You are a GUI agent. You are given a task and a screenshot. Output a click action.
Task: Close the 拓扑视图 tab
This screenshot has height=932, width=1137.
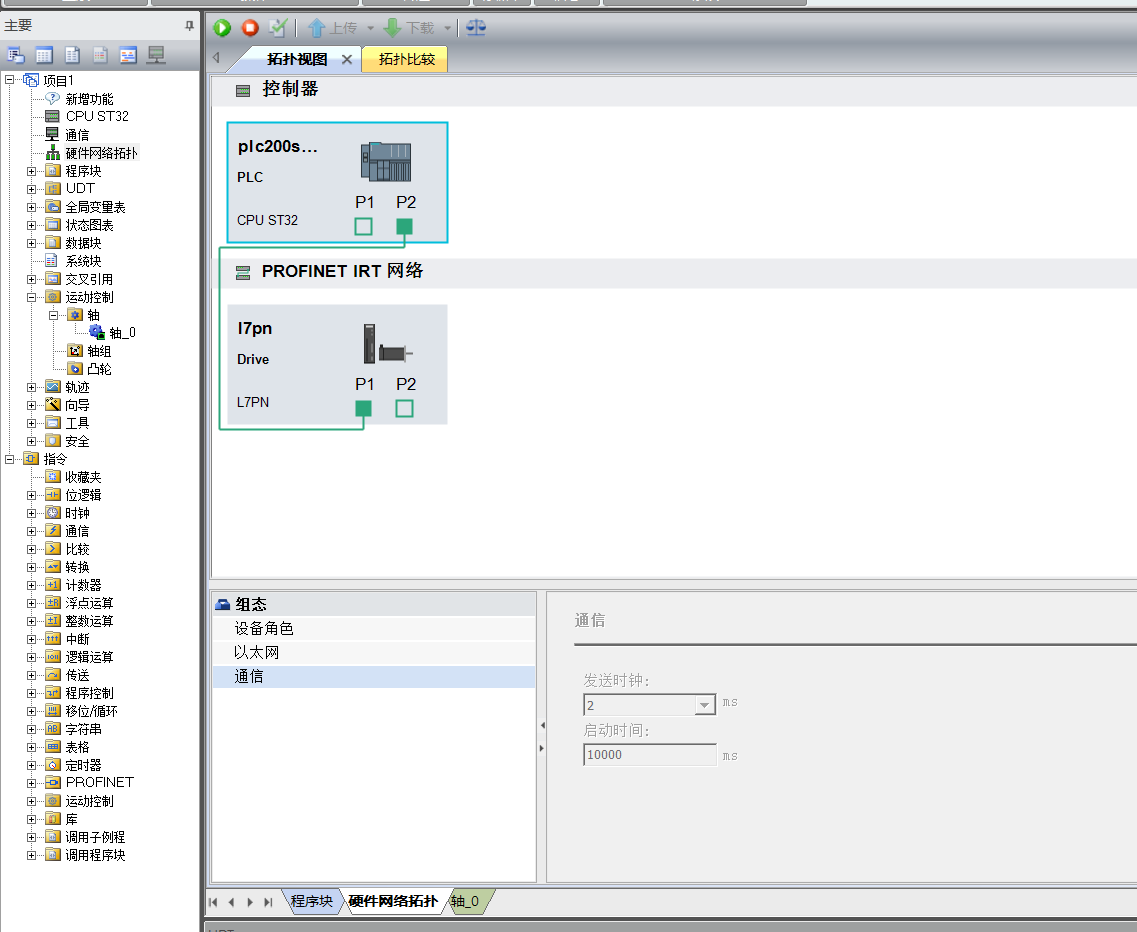pos(347,59)
